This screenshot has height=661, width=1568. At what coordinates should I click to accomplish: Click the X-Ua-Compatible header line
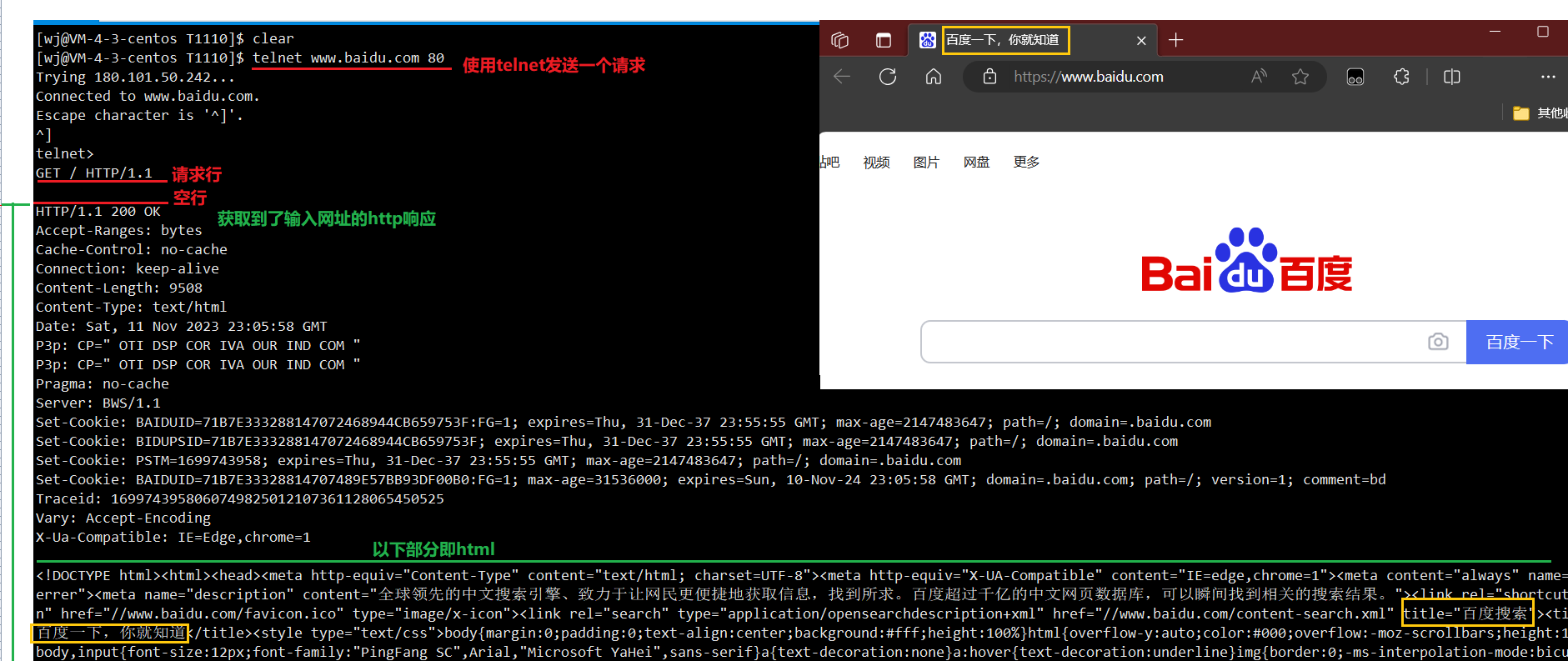(173, 537)
